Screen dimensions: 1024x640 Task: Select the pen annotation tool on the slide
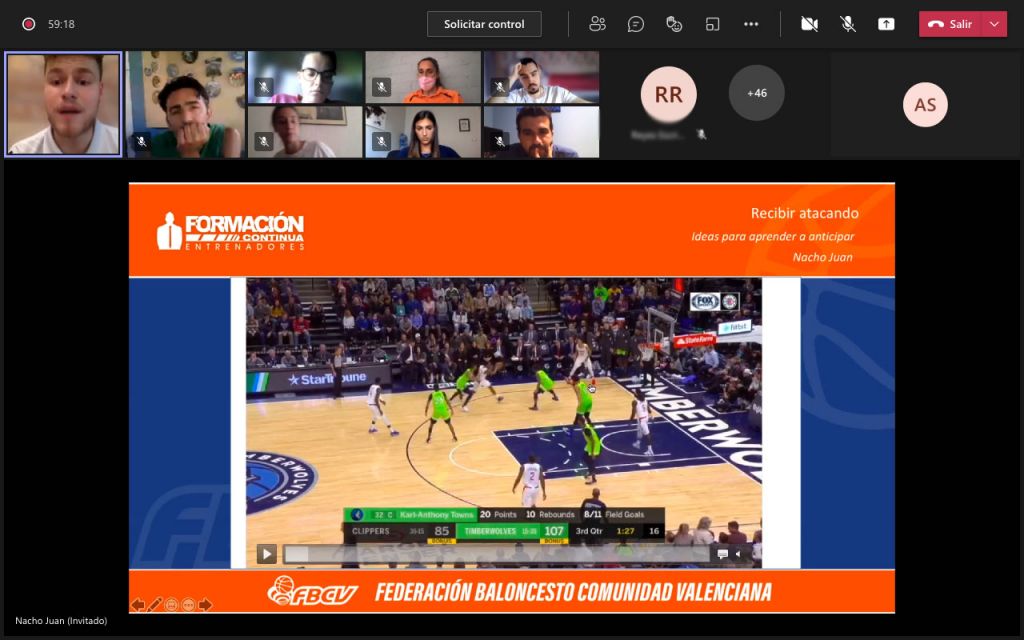click(x=154, y=605)
